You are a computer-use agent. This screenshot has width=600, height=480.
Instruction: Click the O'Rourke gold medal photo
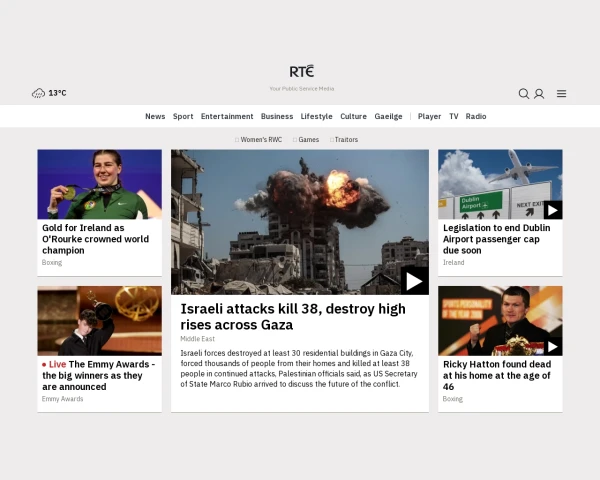pos(99,184)
